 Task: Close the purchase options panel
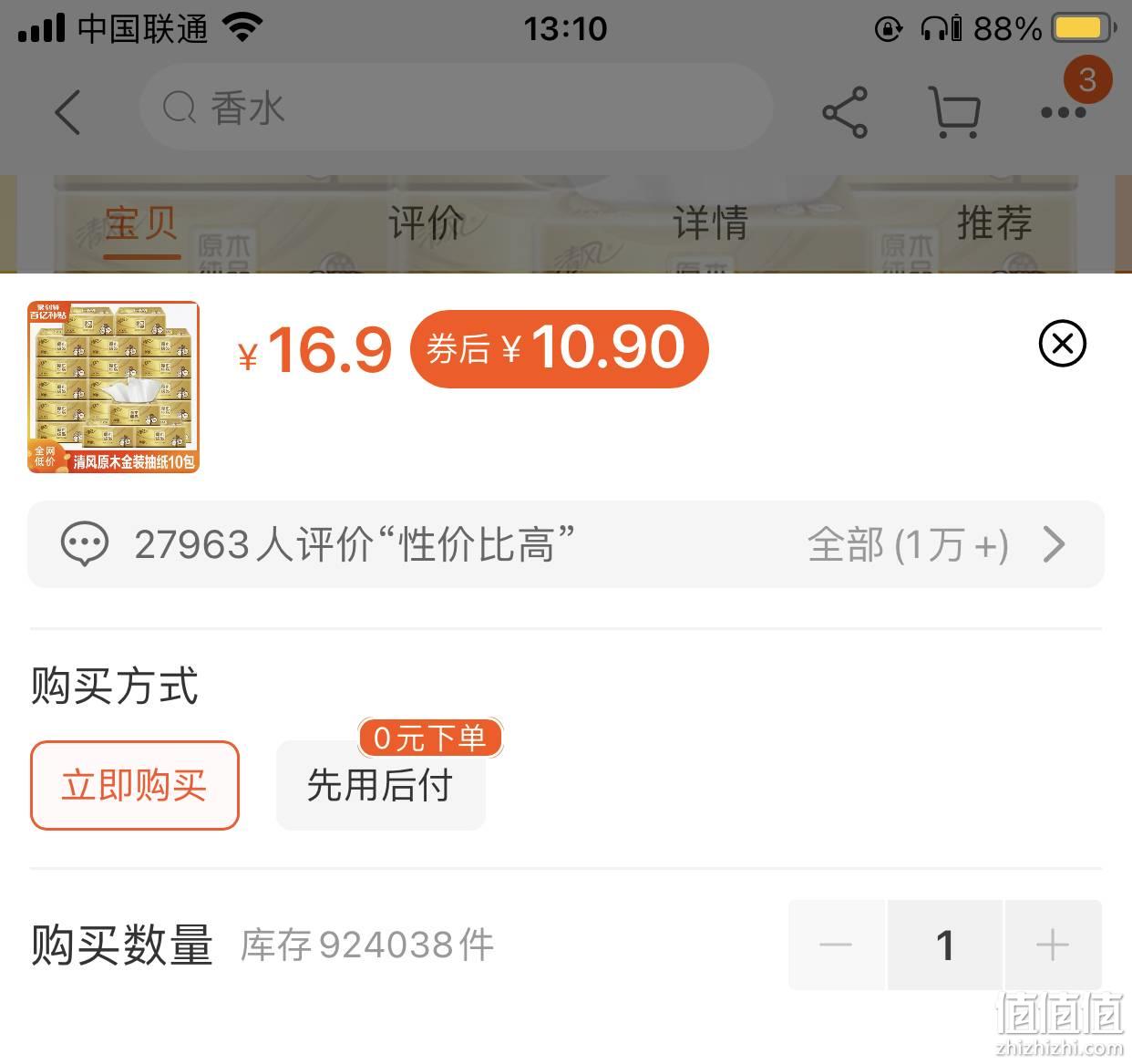pos(1063,344)
